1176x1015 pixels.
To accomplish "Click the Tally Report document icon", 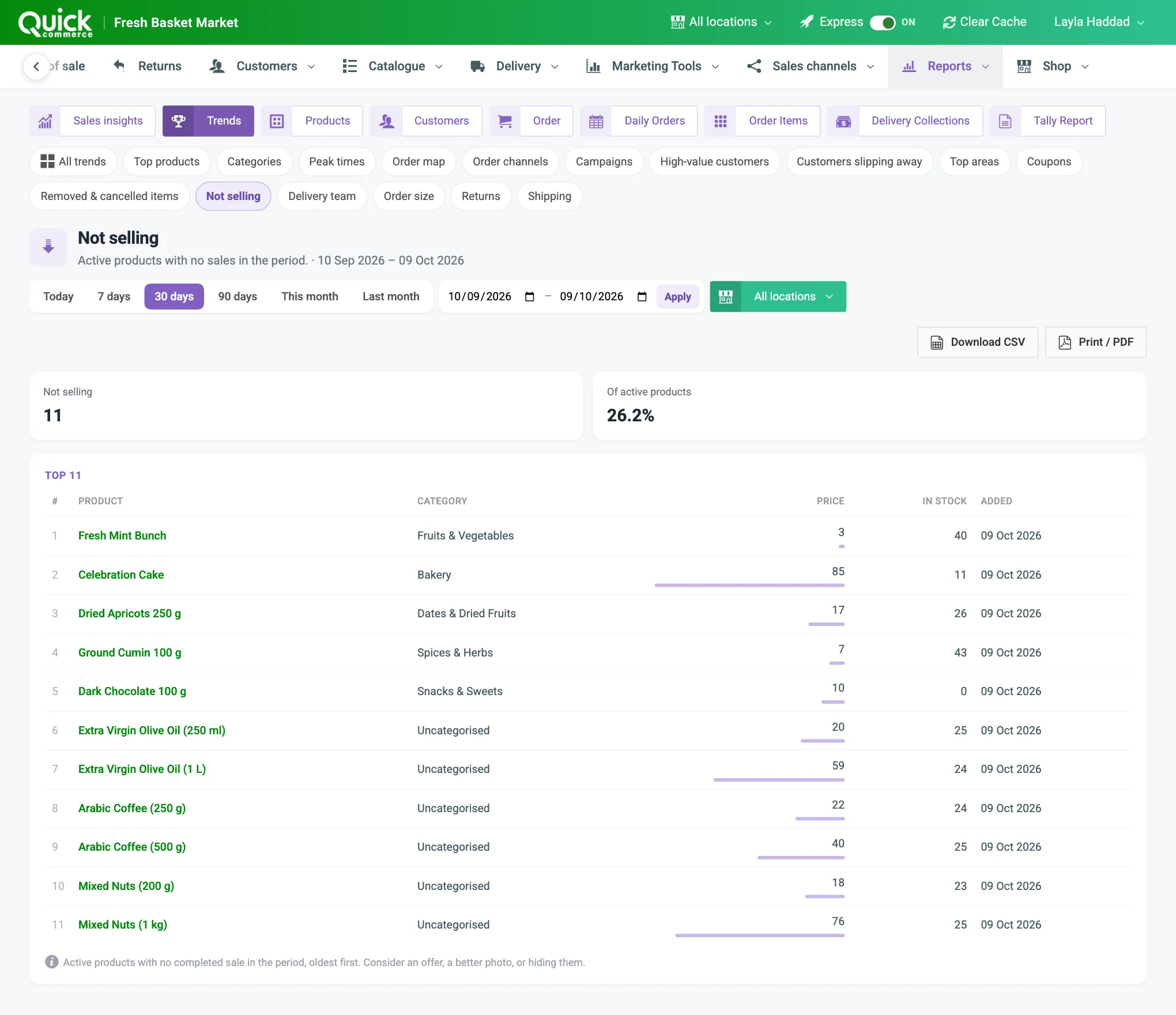I will [1005, 121].
